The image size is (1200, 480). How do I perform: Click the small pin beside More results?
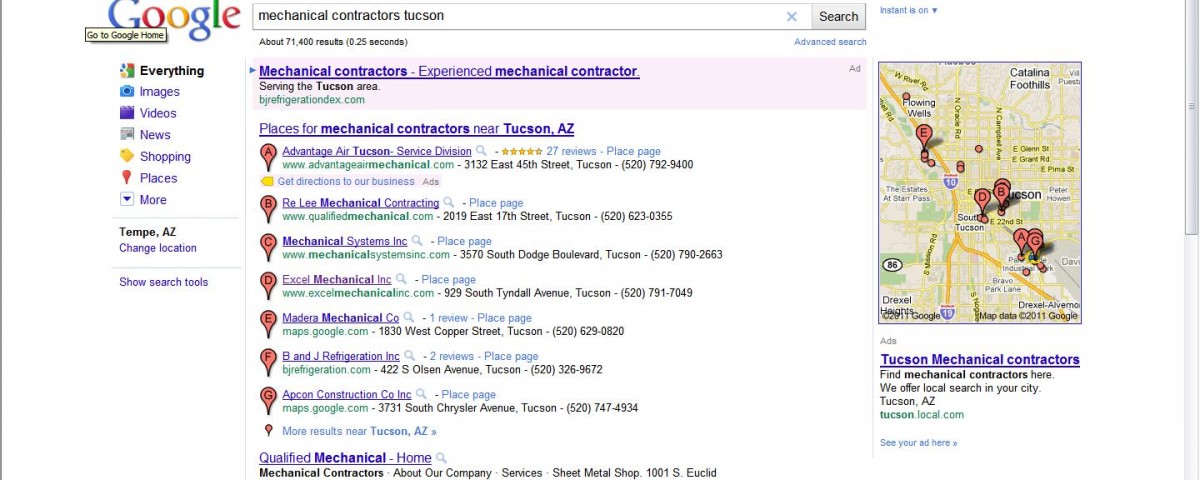tap(268, 431)
